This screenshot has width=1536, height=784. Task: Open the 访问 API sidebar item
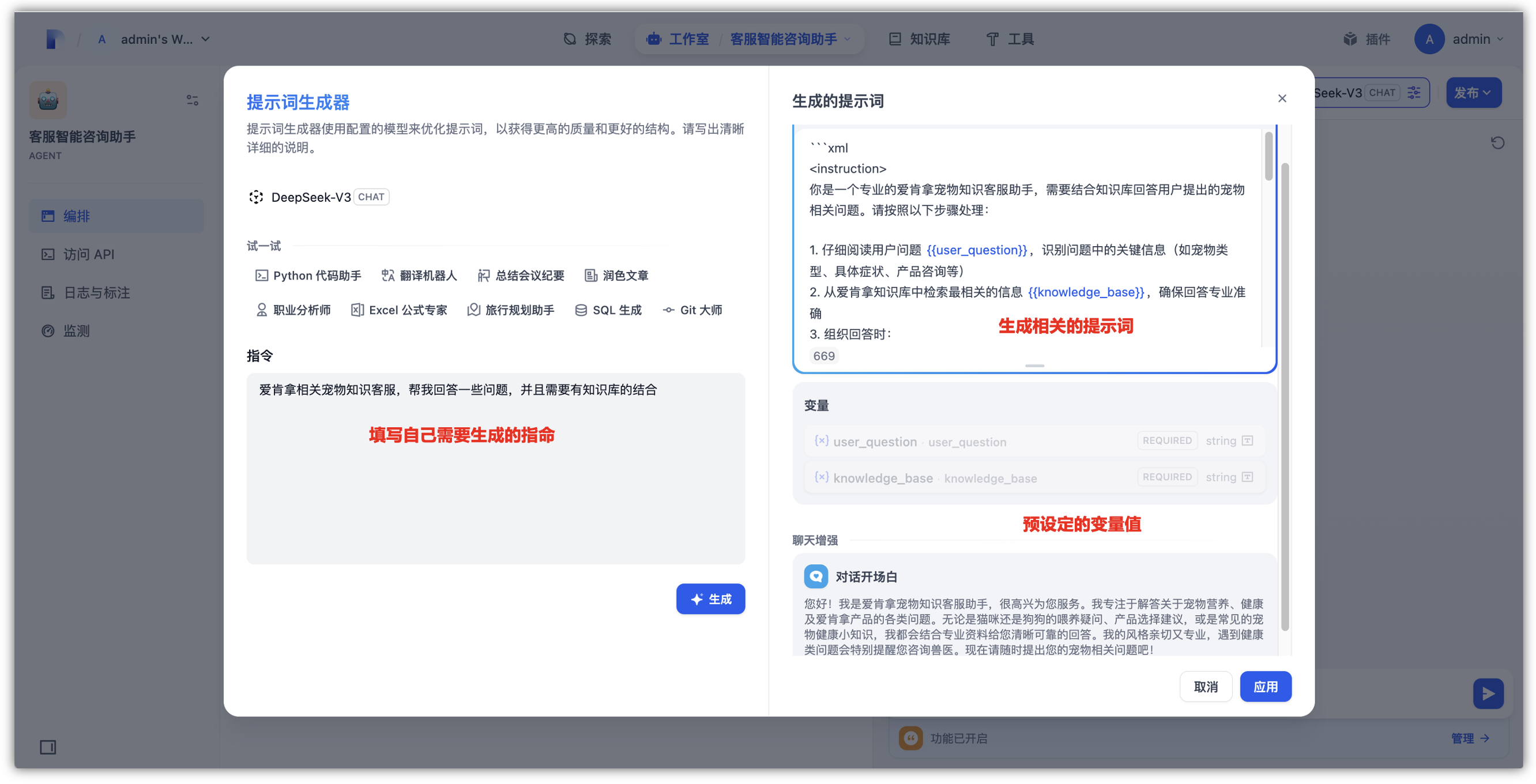click(116, 254)
